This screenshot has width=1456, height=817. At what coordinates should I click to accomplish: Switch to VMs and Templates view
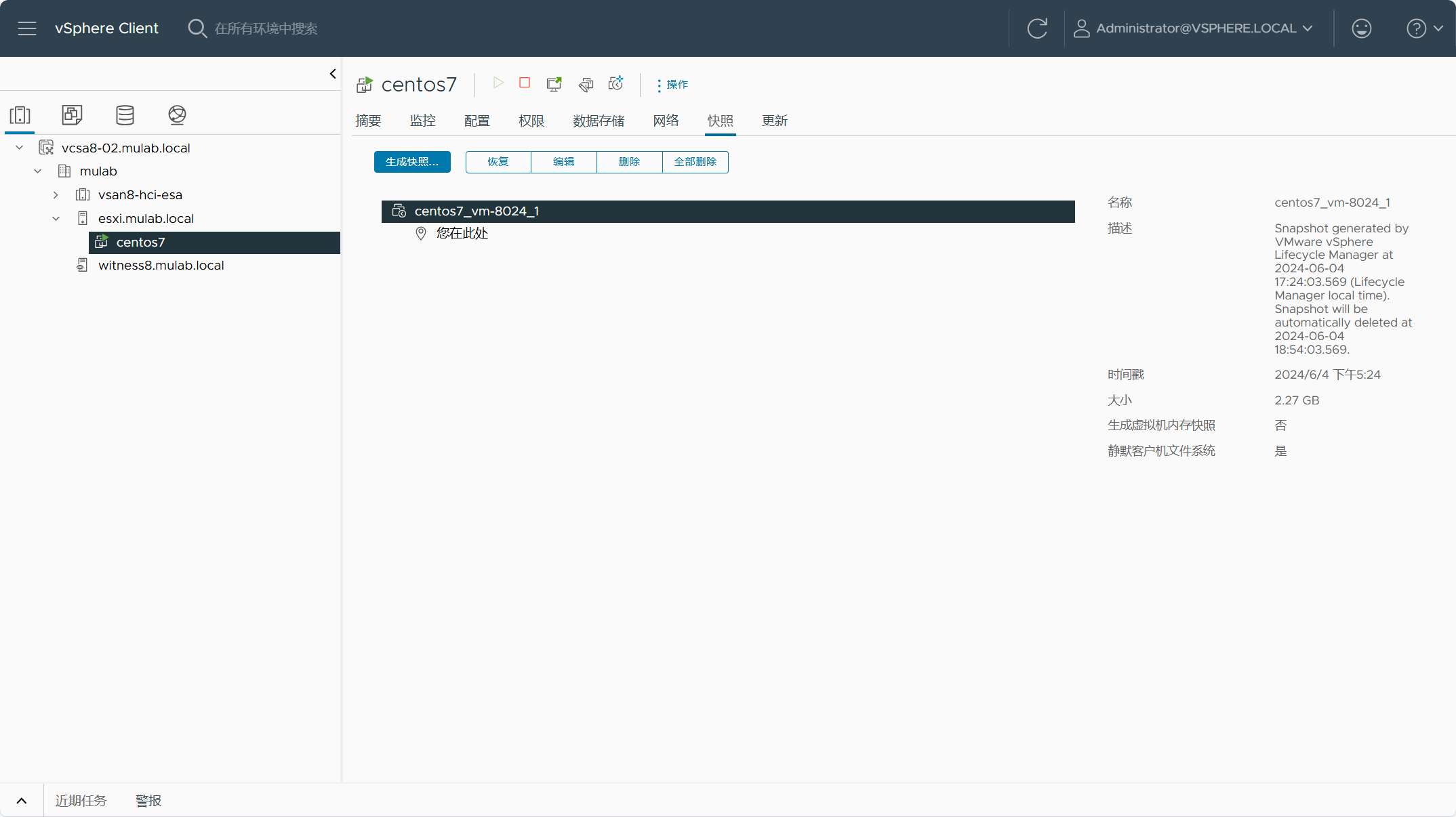(x=73, y=115)
